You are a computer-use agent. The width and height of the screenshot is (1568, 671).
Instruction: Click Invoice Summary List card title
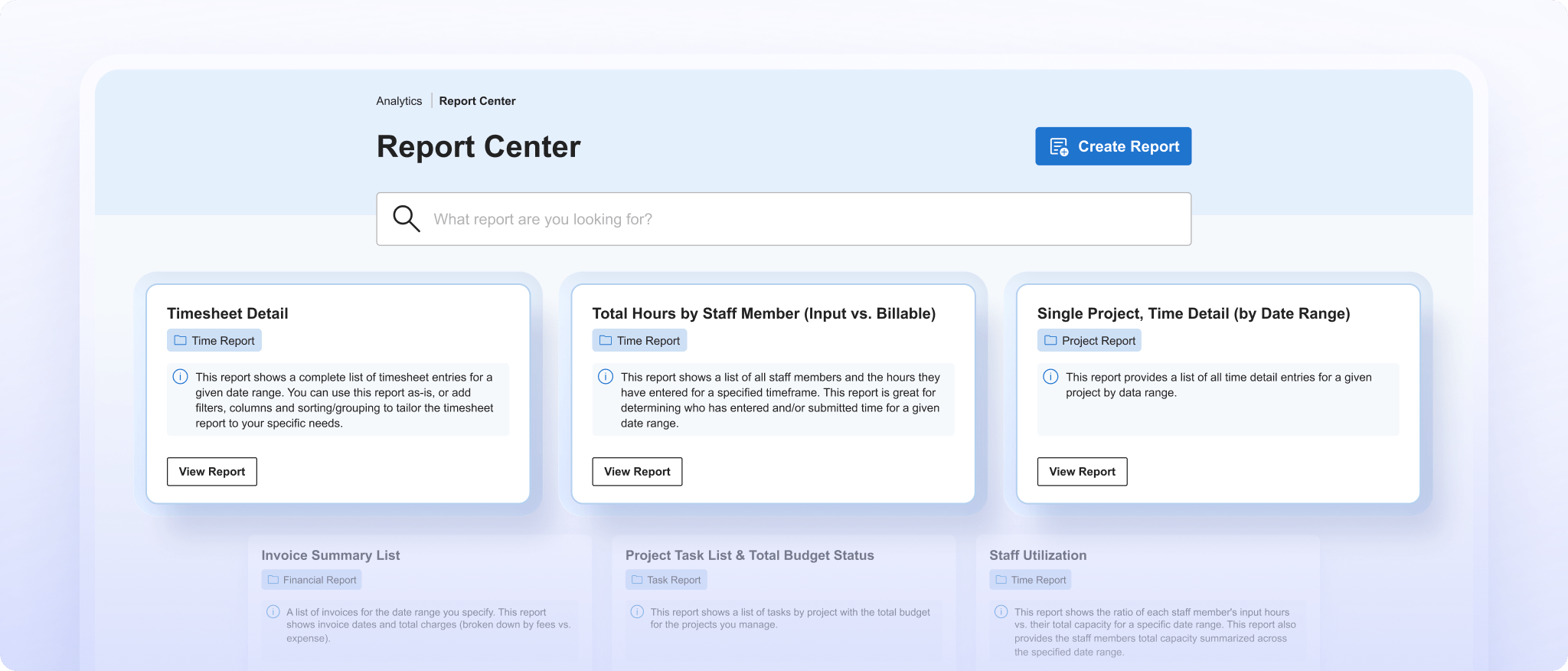tap(331, 555)
